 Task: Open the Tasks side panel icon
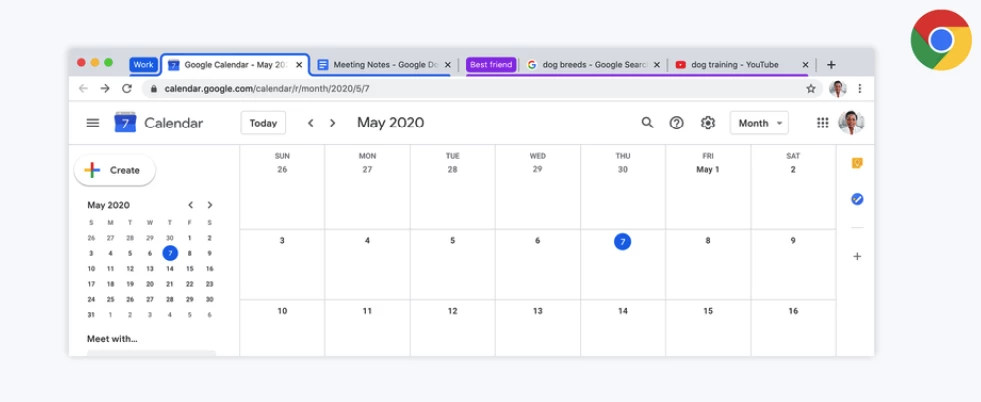click(857, 199)
